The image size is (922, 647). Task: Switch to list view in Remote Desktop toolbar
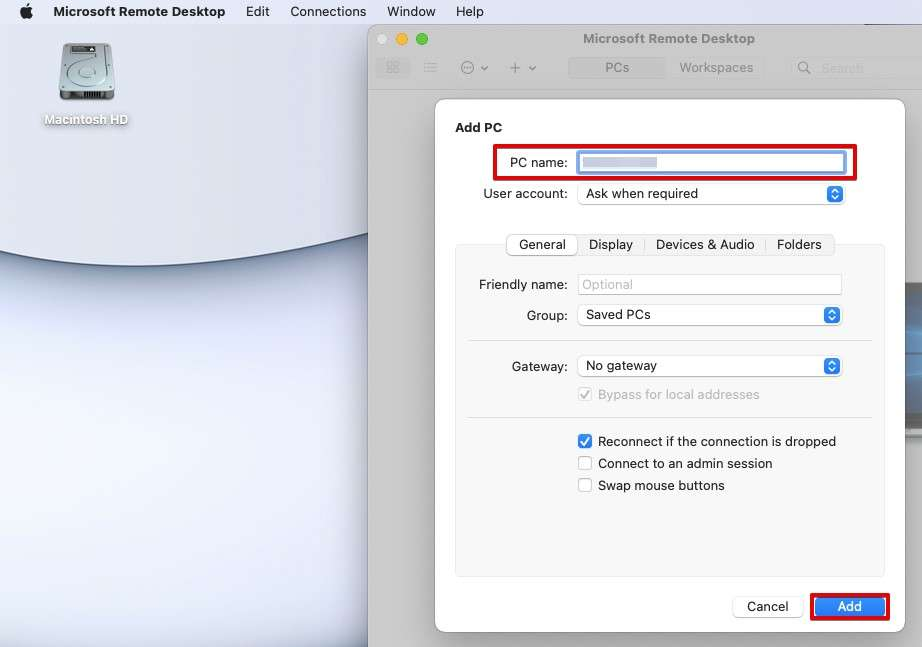[x=430, y=68]
